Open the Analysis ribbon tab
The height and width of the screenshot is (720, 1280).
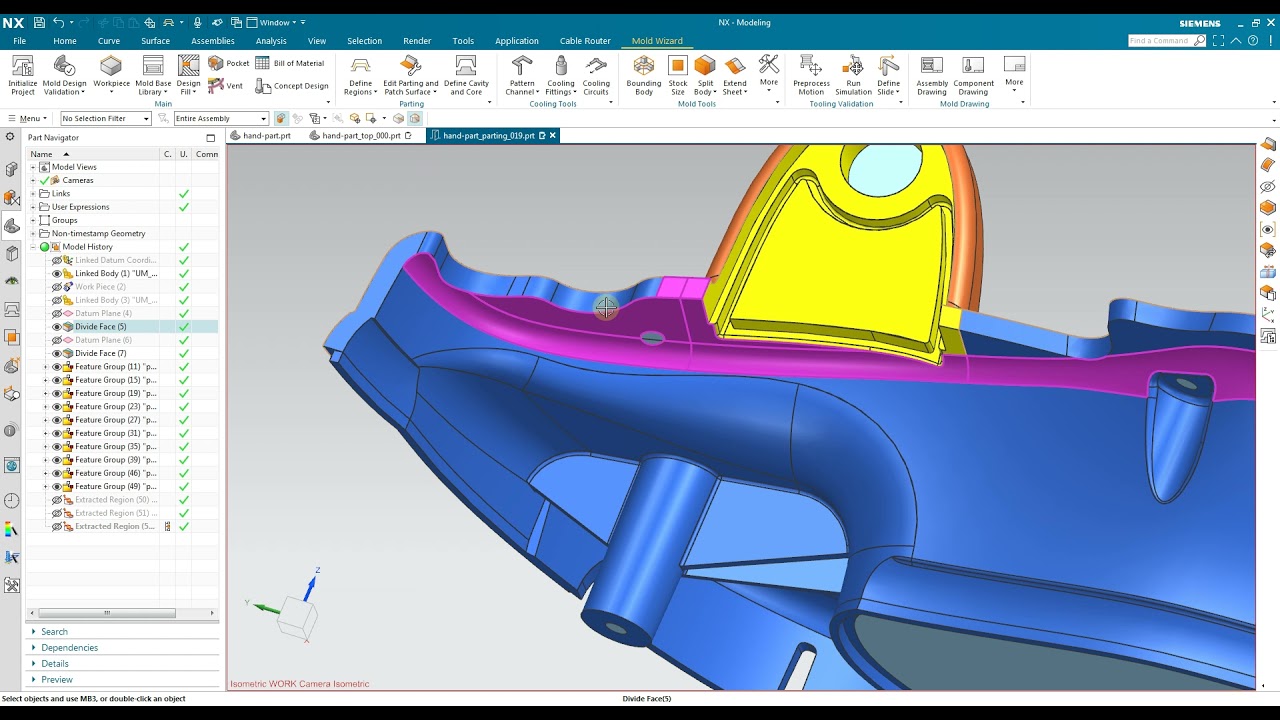pos(271,41)
